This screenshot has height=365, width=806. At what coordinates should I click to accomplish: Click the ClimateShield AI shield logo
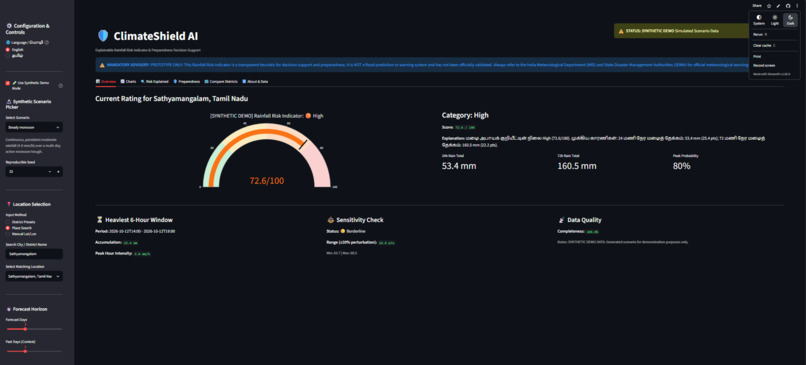(x=103, y=36)
